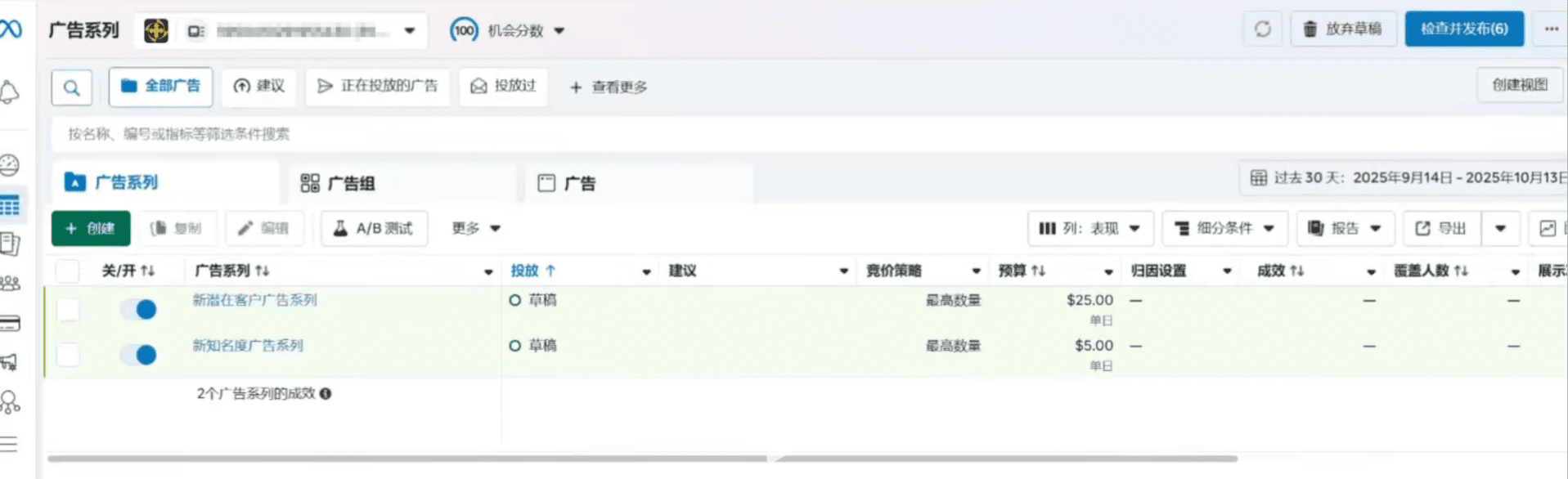Open the three-dot more options menu
The height and width of the screenshot is (479, 1568).
pos(1551,29)
